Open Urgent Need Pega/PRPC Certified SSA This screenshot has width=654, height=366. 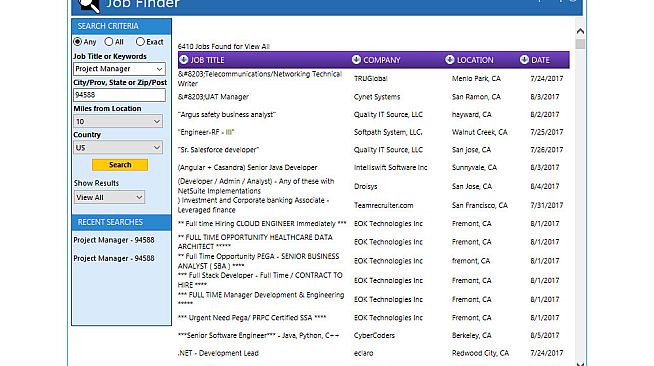coord(252,318)
